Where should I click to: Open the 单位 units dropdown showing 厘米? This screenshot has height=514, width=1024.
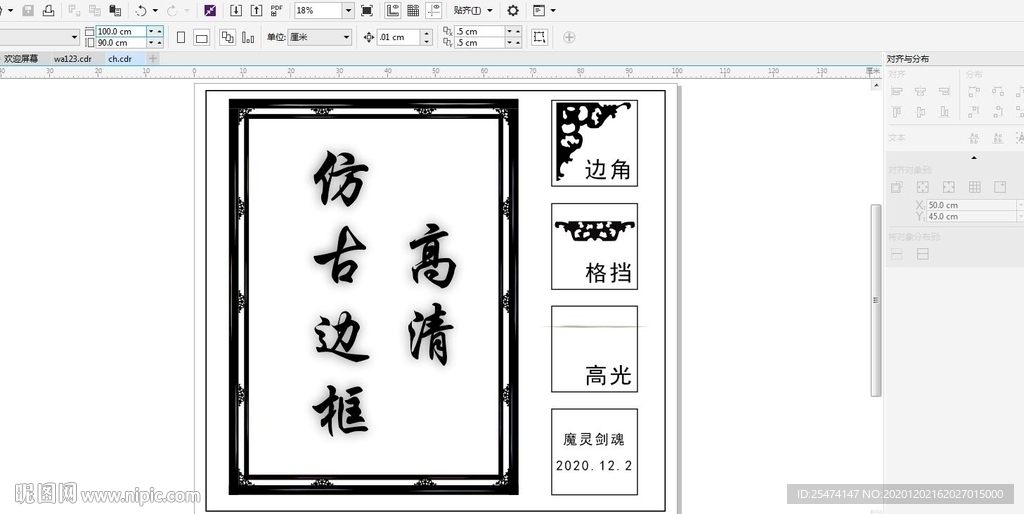point(346,37)
